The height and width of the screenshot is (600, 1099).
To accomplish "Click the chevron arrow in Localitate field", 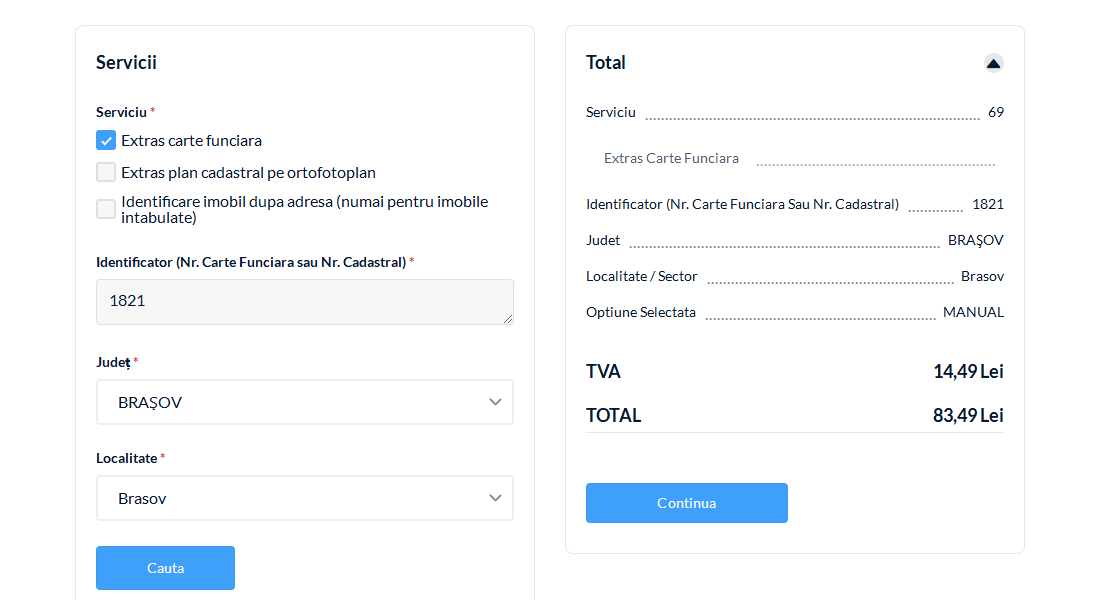I will tap(495, 498).
